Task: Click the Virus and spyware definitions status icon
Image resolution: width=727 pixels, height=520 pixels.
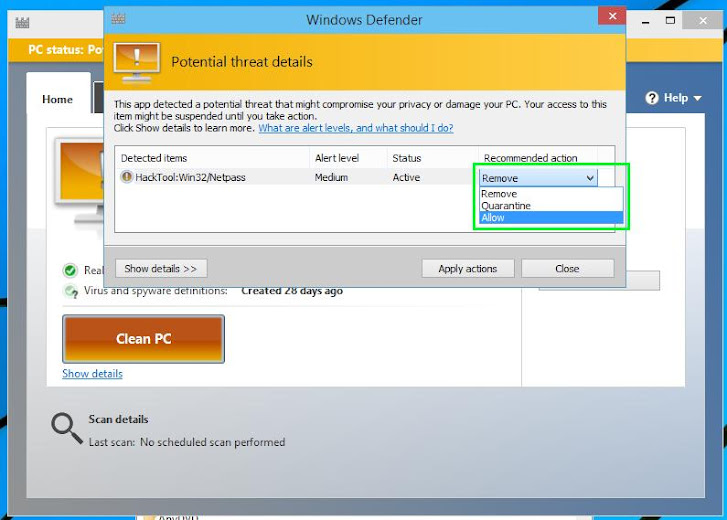Action: (71, 292)
